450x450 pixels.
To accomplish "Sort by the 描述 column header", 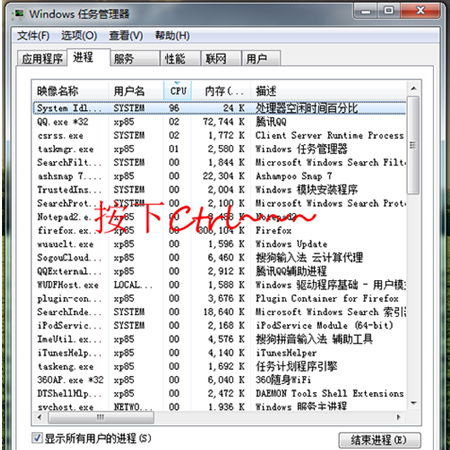I will coord(328,91).
